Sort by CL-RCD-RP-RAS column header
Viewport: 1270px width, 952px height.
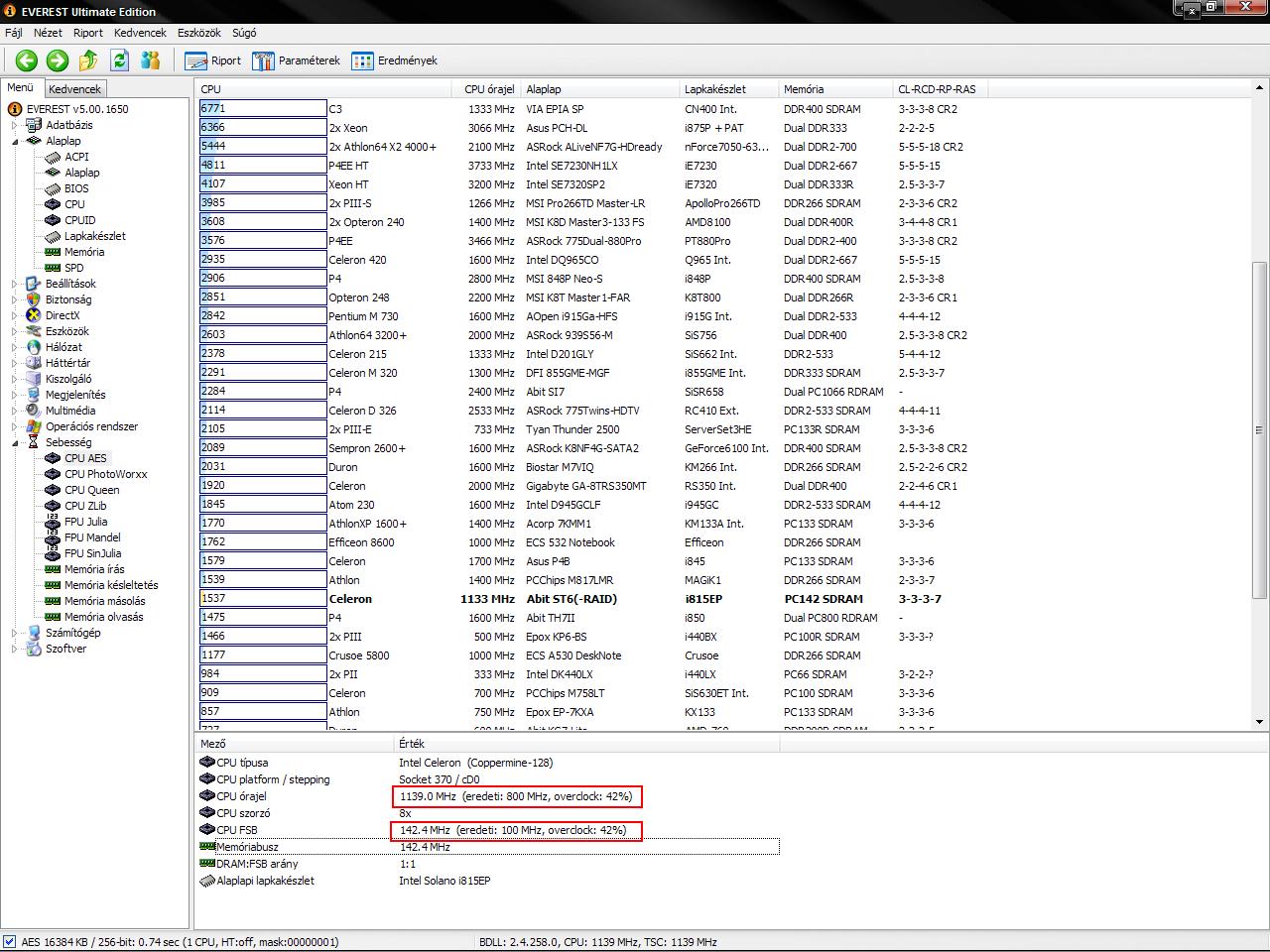point(940,89)
